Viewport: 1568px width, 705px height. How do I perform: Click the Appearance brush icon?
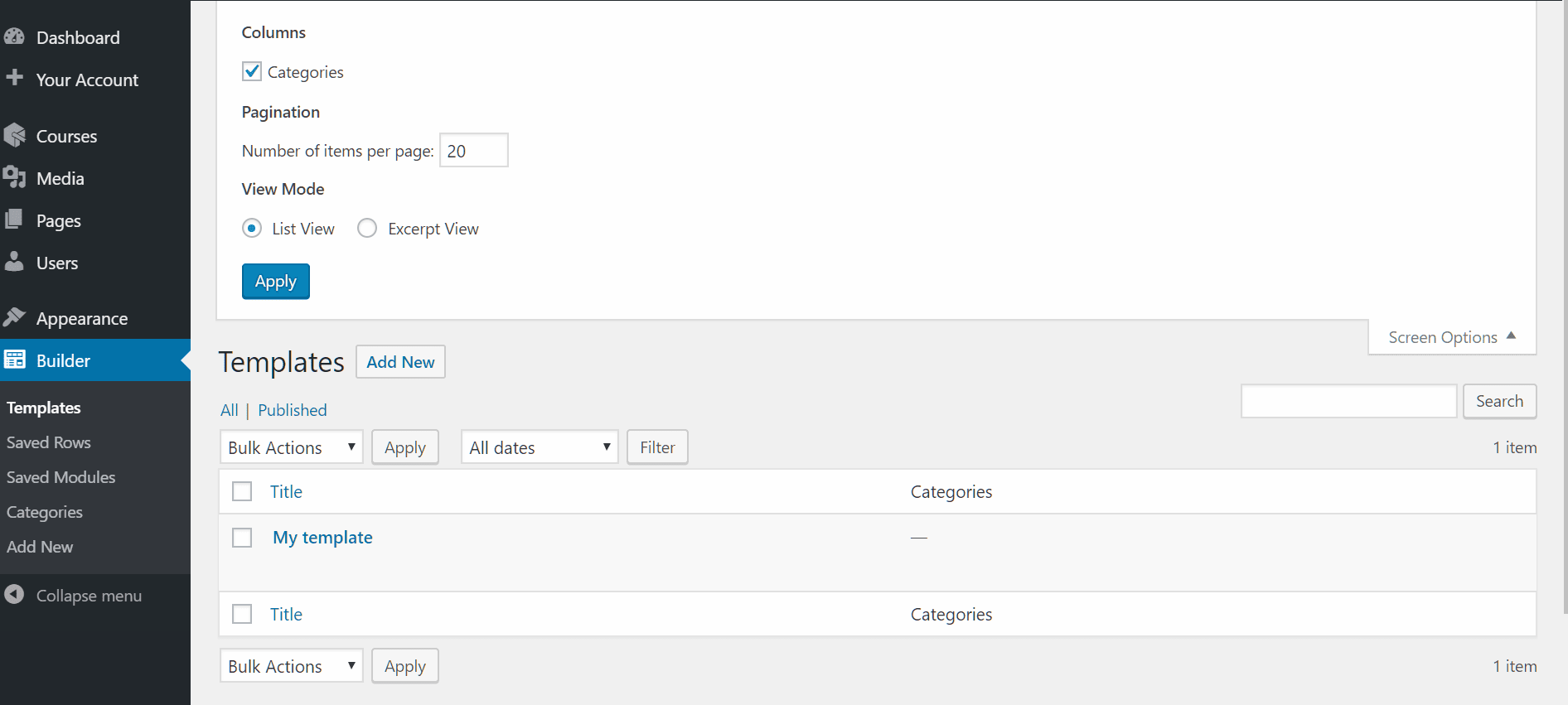(x=15, y=317)
